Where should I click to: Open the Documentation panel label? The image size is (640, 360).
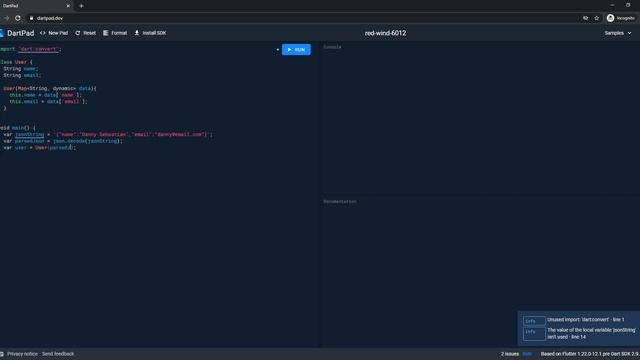(340, 201)
